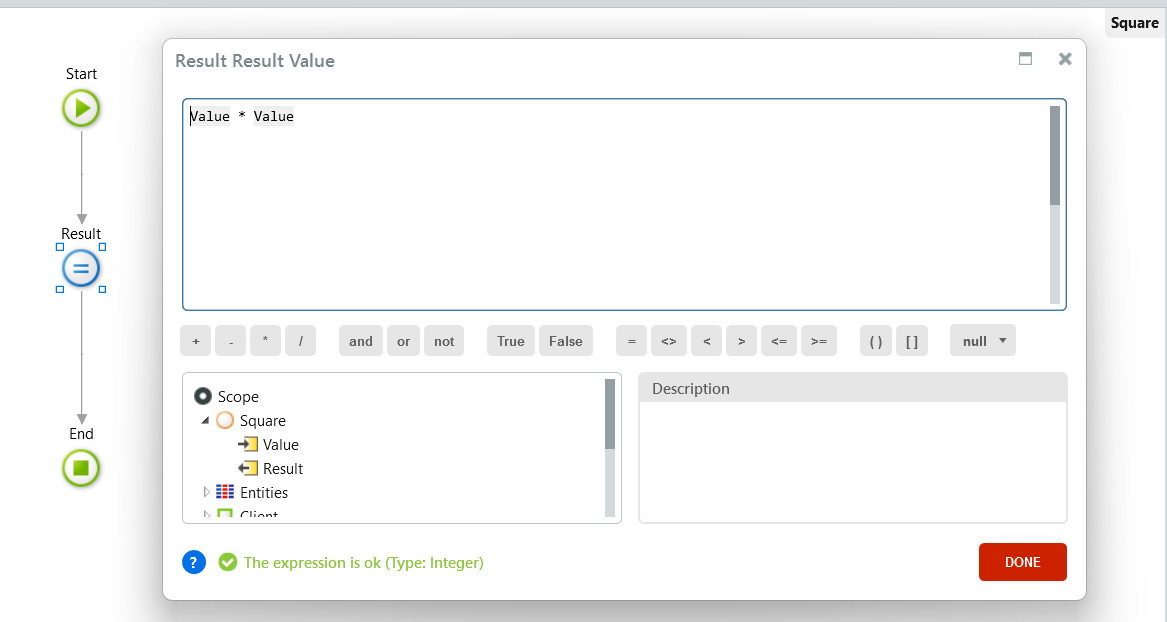The image size is (1167, 622).
Task: Click the not-equal <> operator button
Action: tap(669, 340)
